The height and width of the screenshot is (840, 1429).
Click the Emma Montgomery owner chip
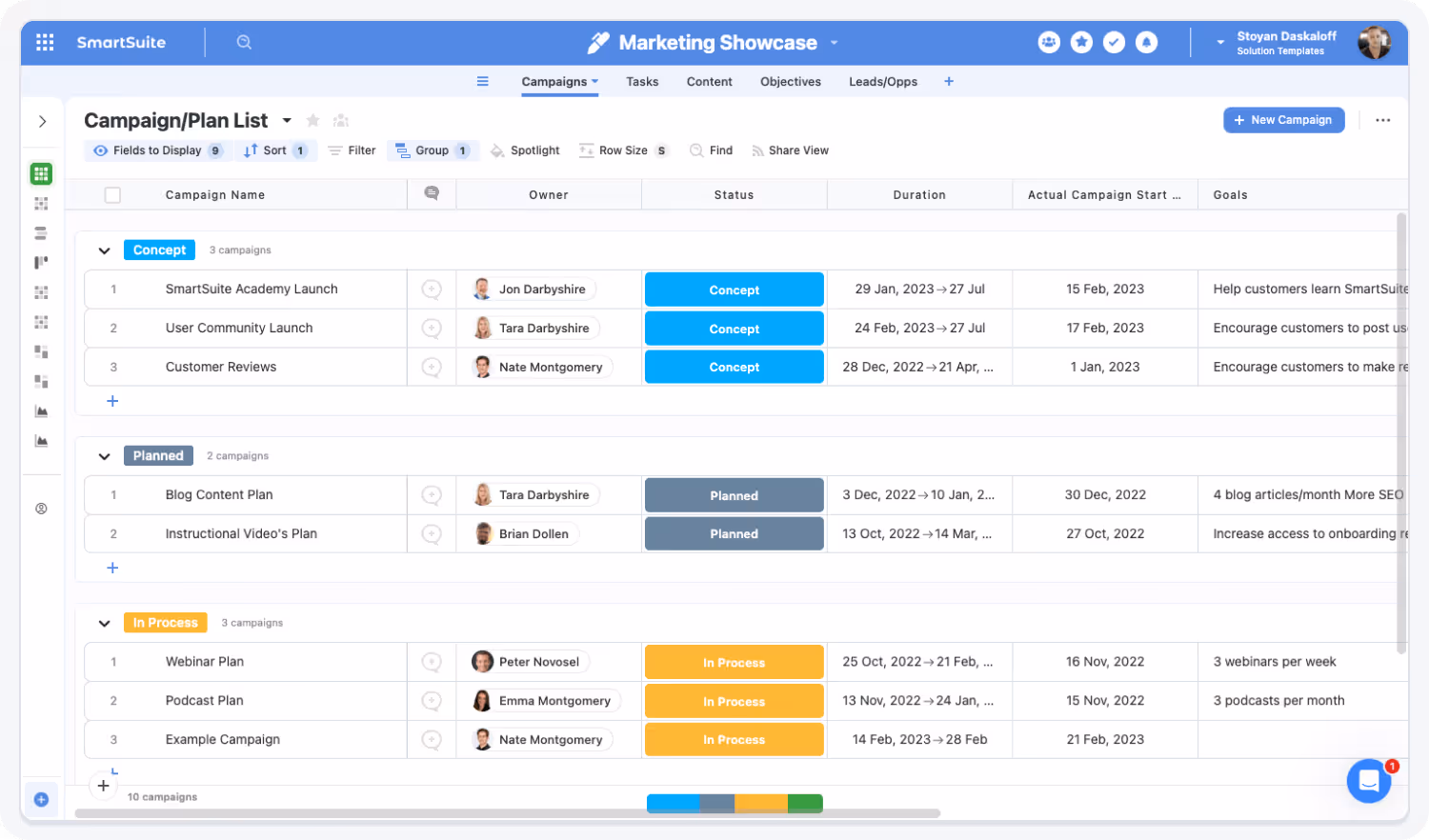(x=546, y=701)
